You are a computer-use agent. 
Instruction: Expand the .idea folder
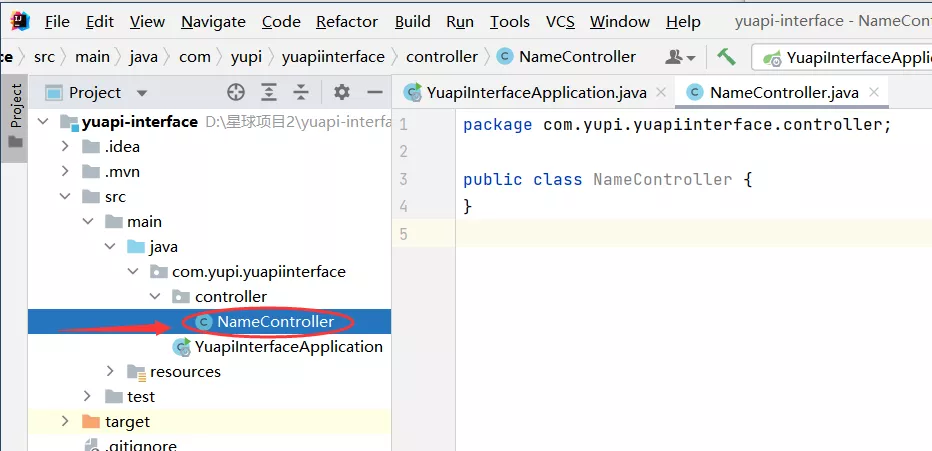[x=65, y=146]
